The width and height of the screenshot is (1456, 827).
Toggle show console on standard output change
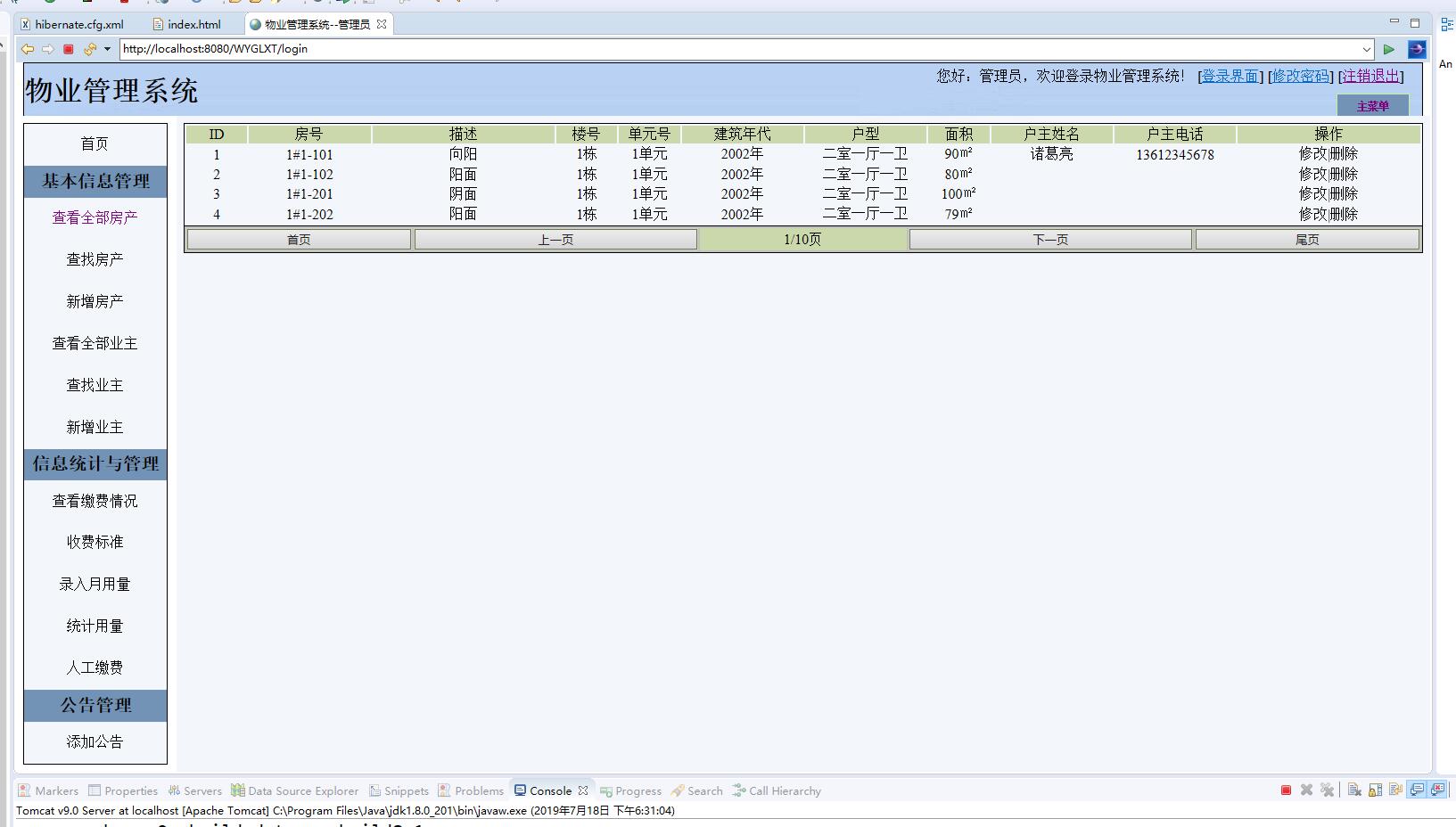1416,790
